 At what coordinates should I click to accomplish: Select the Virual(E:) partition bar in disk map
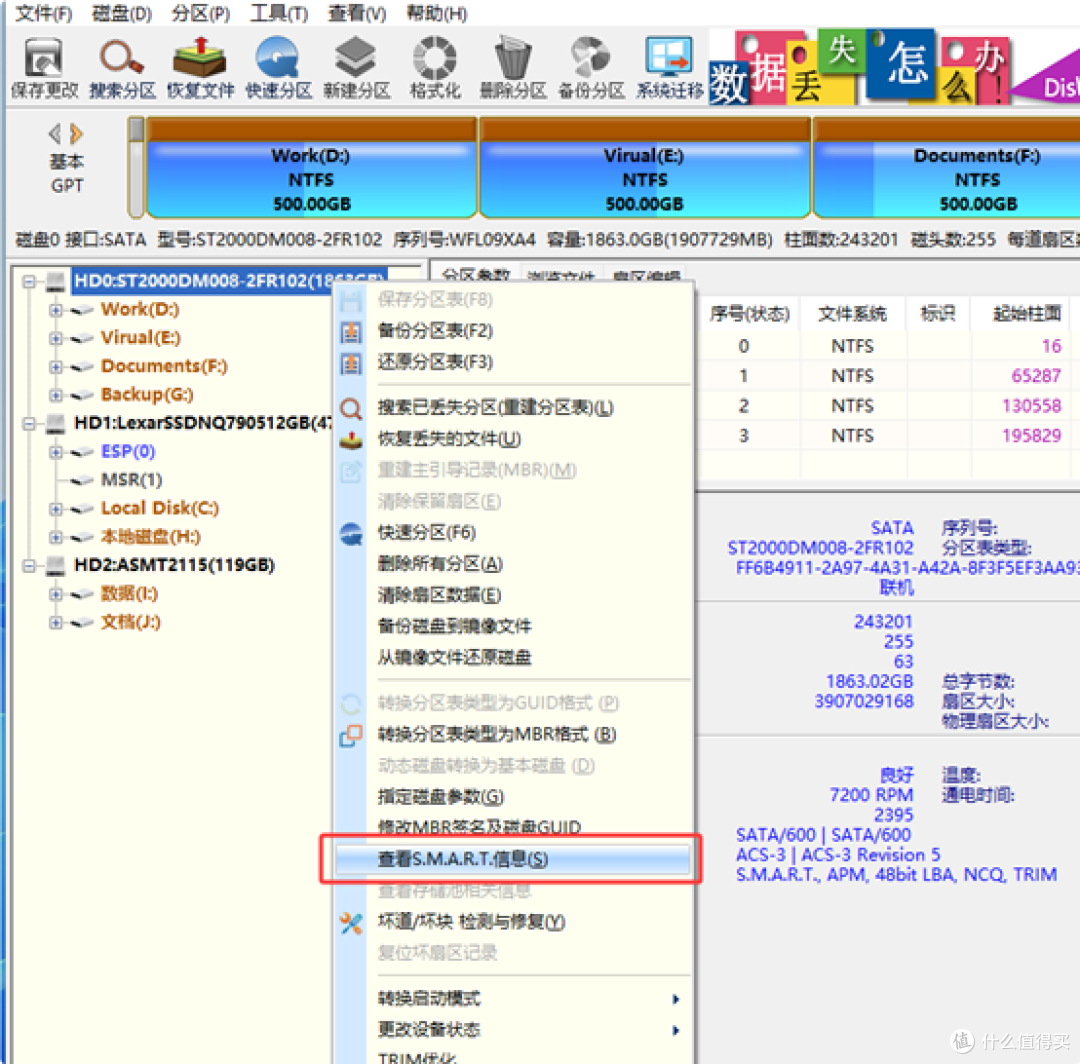pos(645,167)
